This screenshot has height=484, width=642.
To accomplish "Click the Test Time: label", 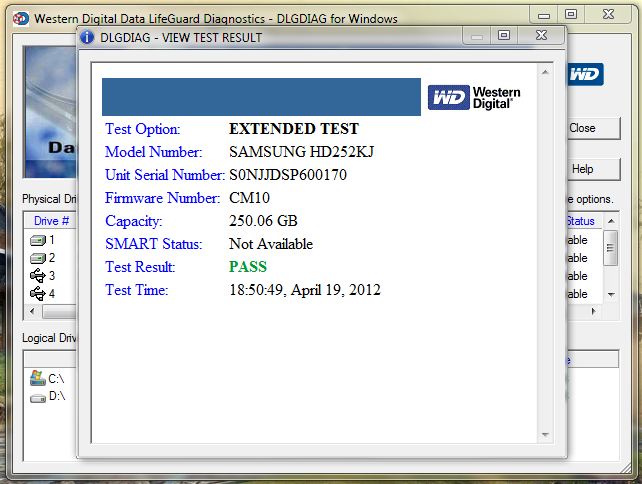I will [x=137, y=290].
